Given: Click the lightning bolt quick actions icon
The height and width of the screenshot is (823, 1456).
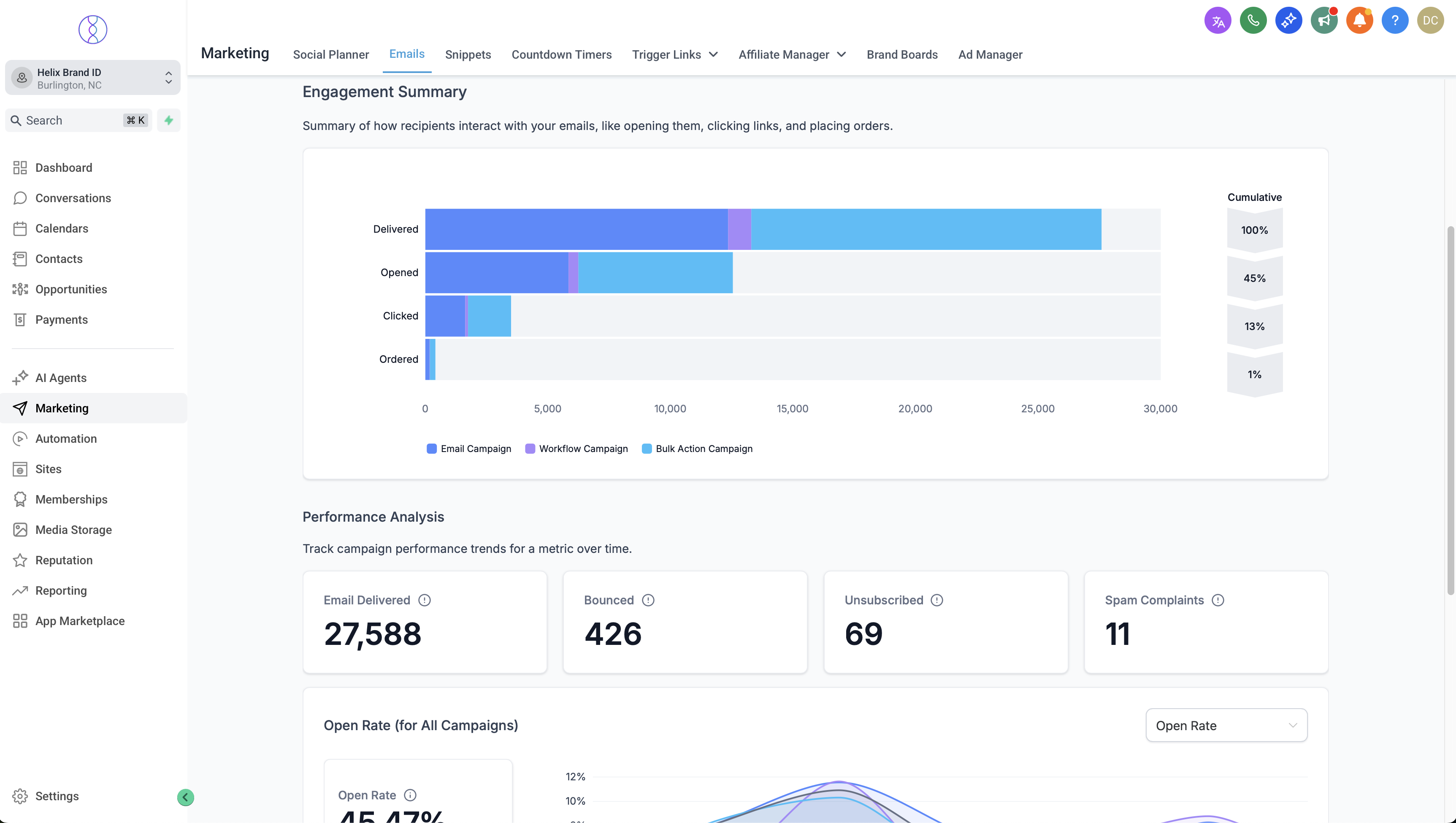Looking at the screenshot, I should pyautogui.click(x=168, y=120).
